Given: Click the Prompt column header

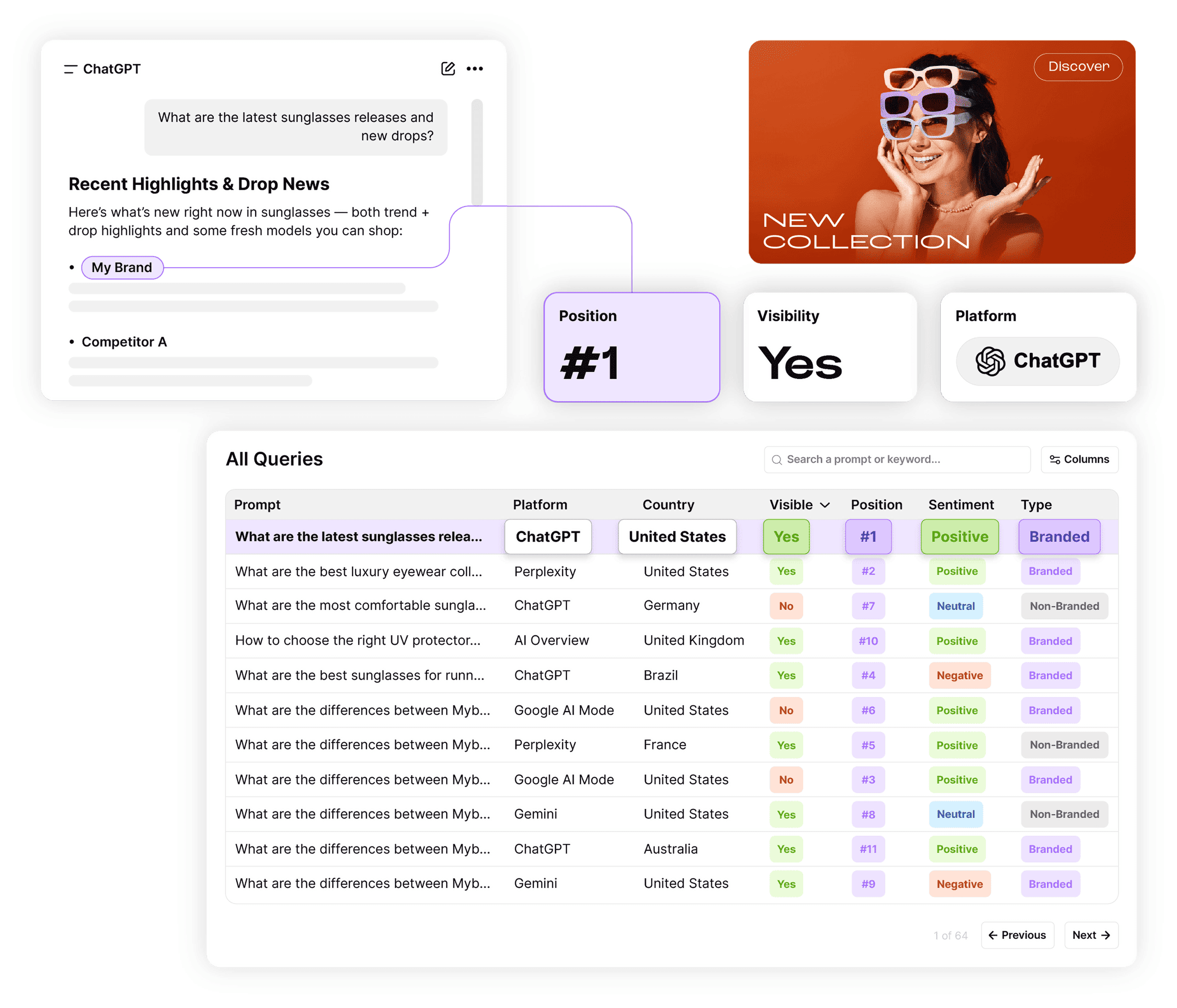Looking at the screenshot, I should tap(258, 505).
